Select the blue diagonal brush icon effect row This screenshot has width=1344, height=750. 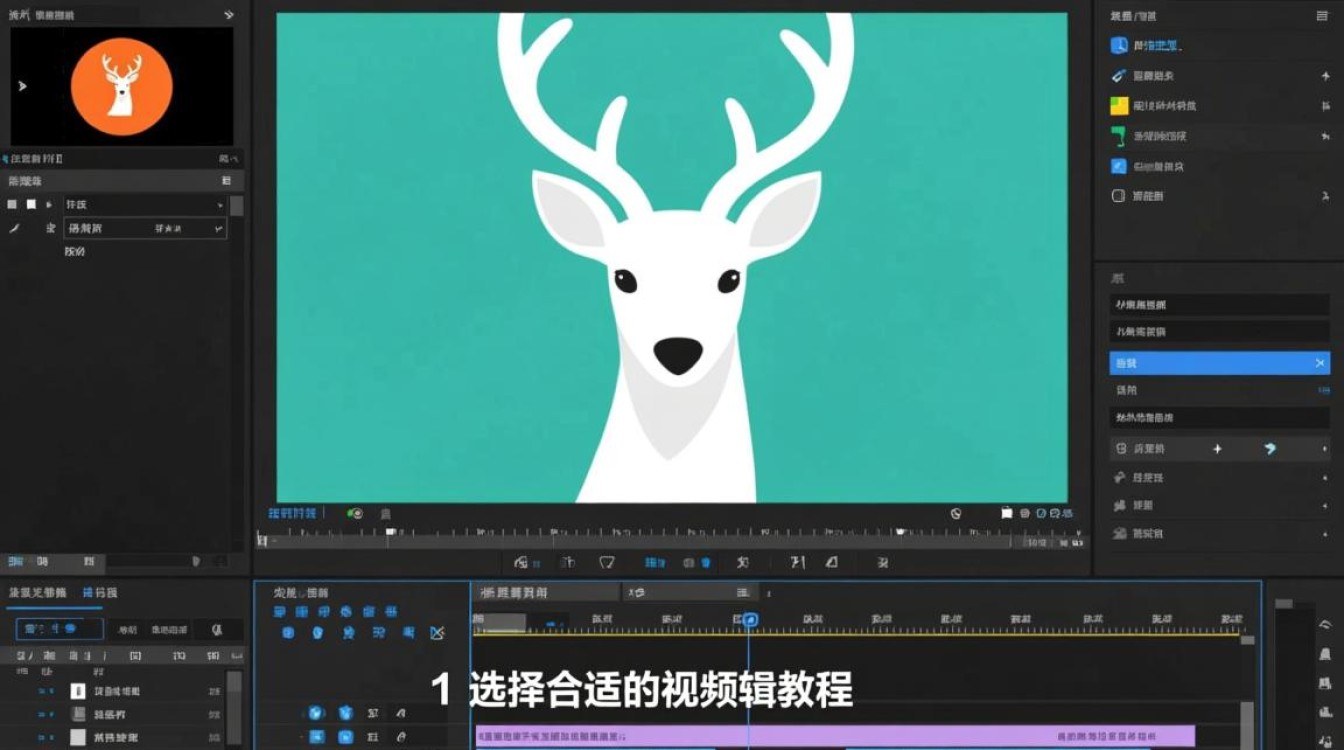pyautogui.click(x=1220, y=76)
